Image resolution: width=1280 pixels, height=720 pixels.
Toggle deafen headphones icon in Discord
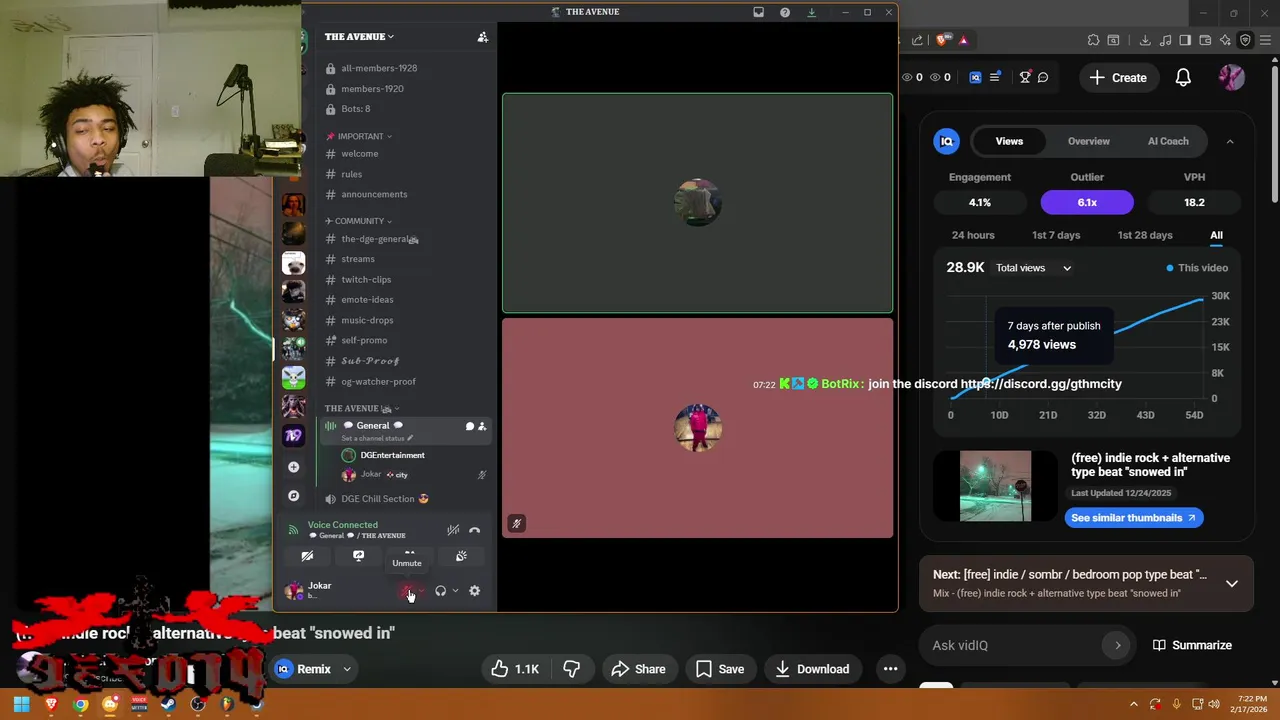tap(440, 591)
